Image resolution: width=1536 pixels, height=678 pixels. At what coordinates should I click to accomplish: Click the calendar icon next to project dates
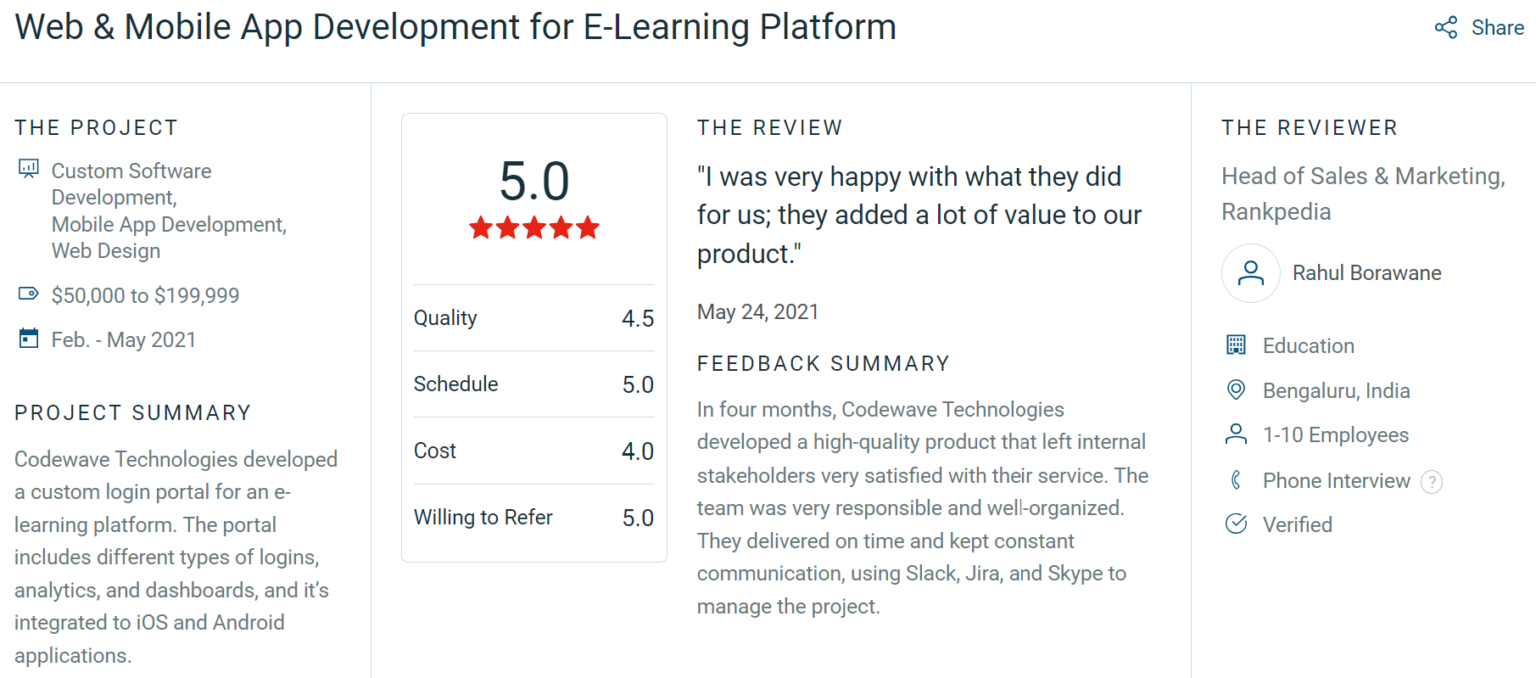click(27, 339)
